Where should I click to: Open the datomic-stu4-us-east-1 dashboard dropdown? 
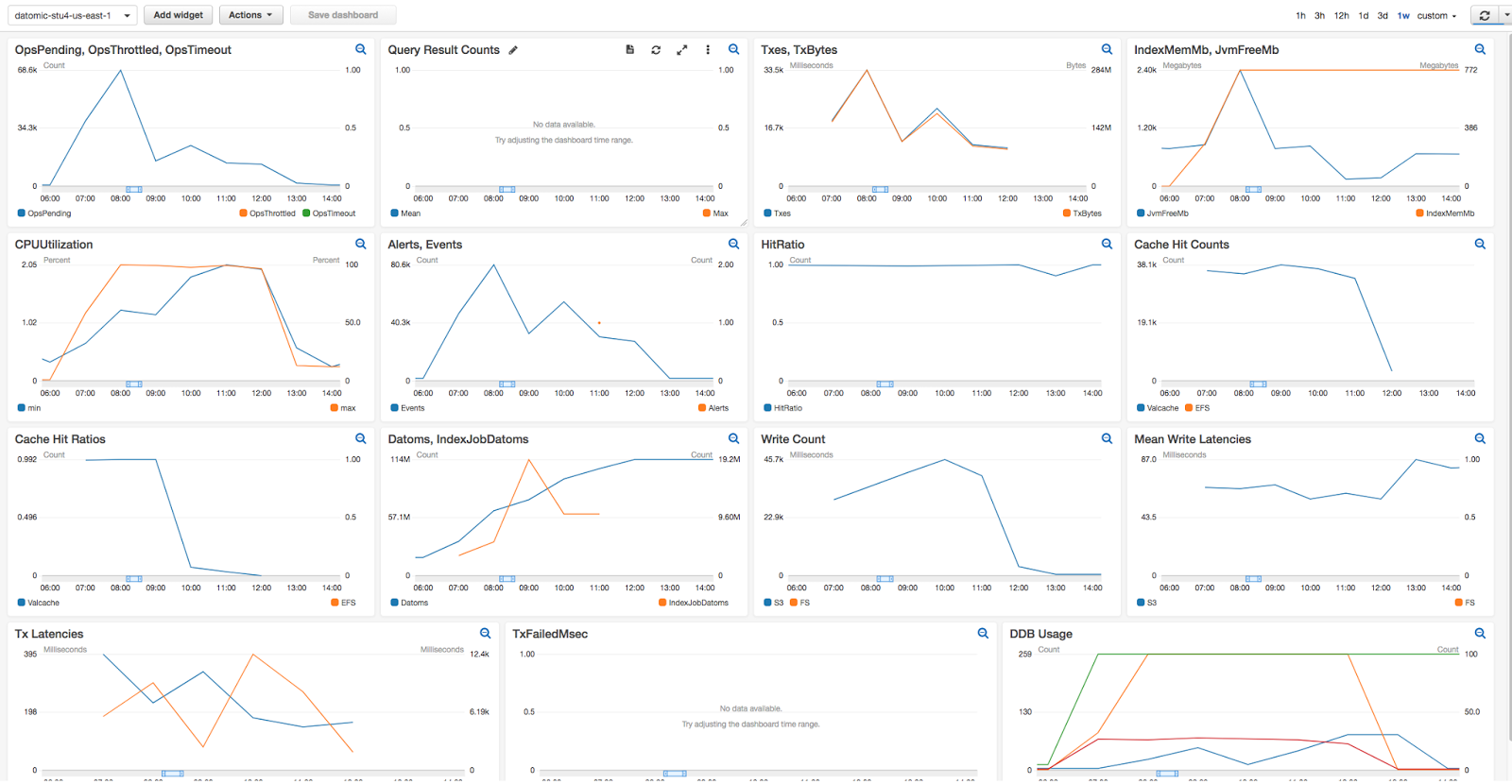(72, 15)
